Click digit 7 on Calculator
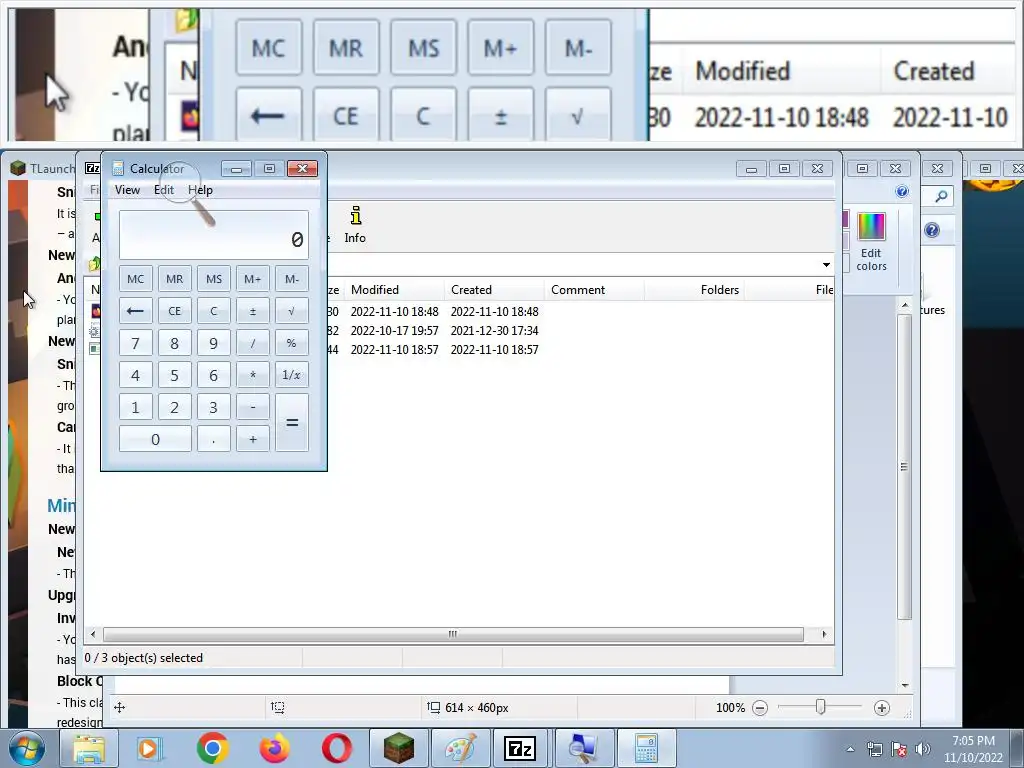1024x768 pixels. point(135,343)
